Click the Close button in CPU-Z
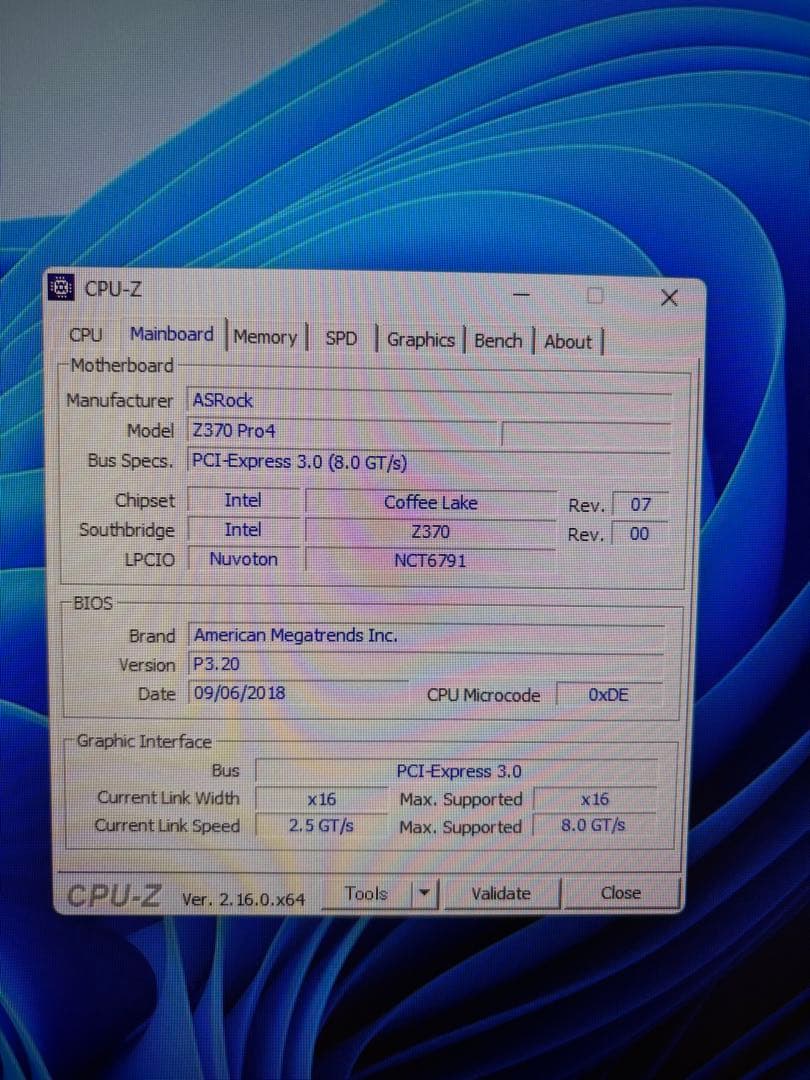Viewport: 810px width, 1080px height. coord(620,892)
